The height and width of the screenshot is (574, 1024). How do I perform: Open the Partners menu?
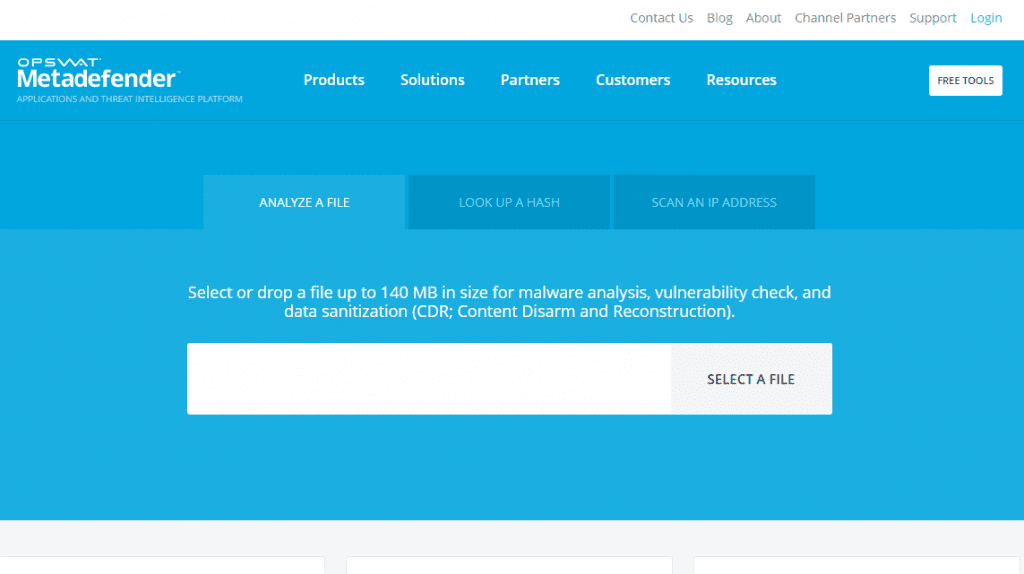pos(530,80)
